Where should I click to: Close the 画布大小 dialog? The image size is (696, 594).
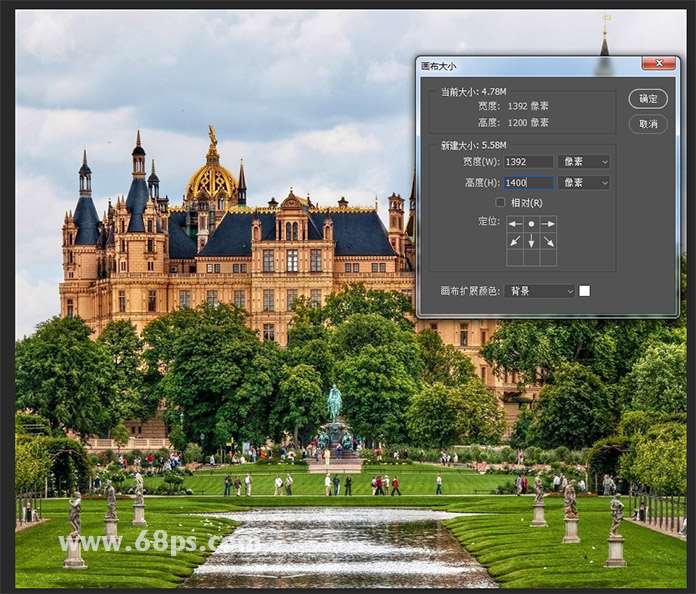(659, 63)
